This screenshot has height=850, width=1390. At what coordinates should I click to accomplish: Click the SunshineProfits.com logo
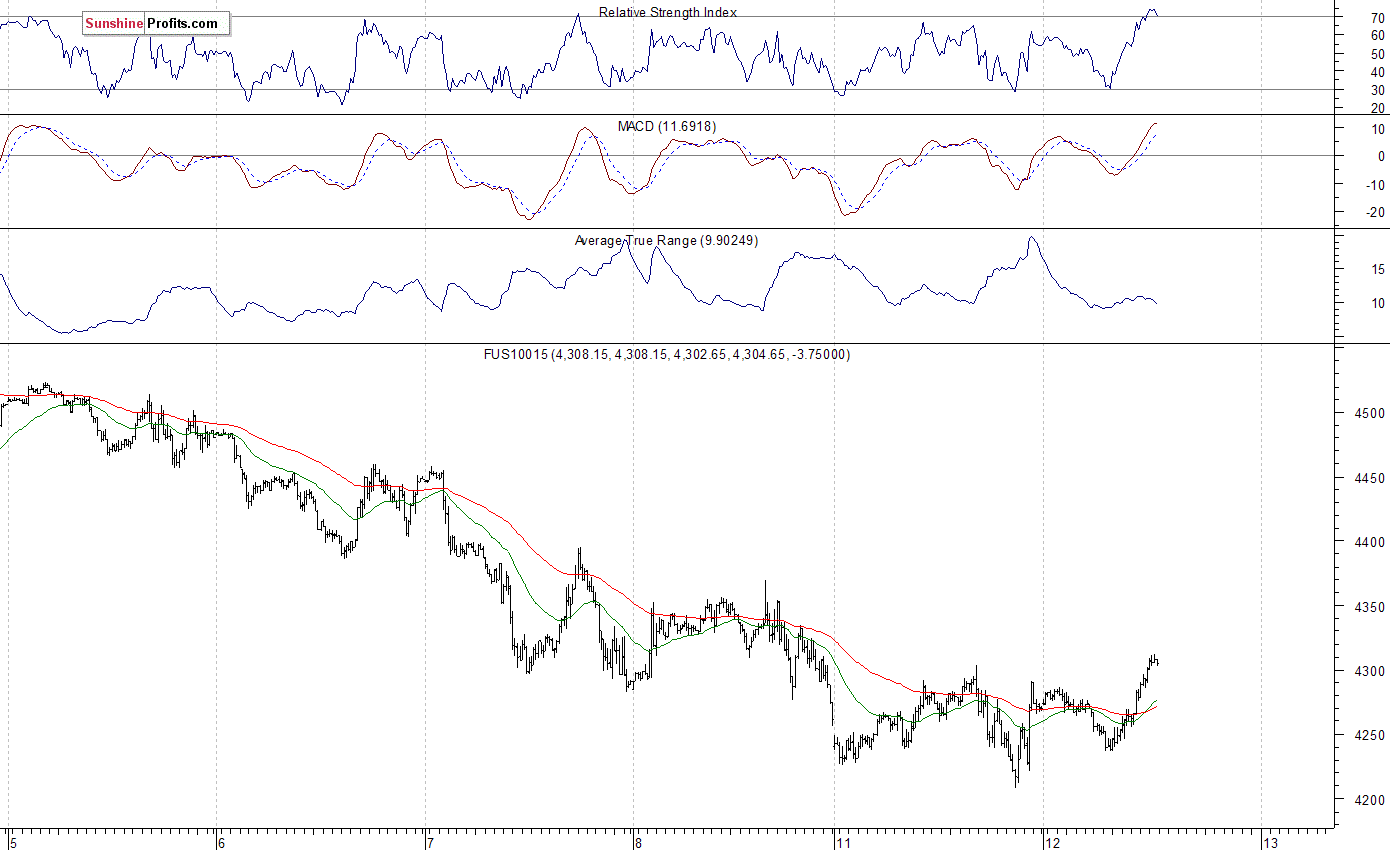click(x=156, y=23)
